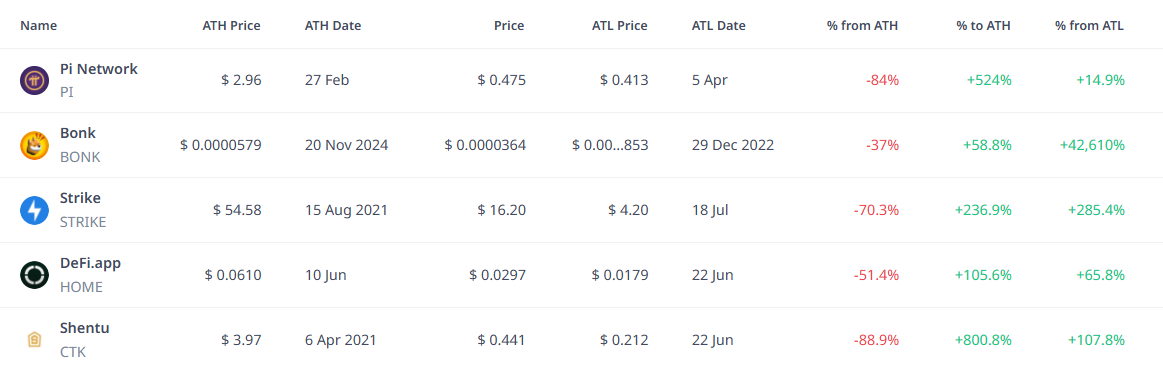Sort by the % from ATL header
This screenshot has height=371, width=1163.
pyautogui.click(x=1090, y=25)
